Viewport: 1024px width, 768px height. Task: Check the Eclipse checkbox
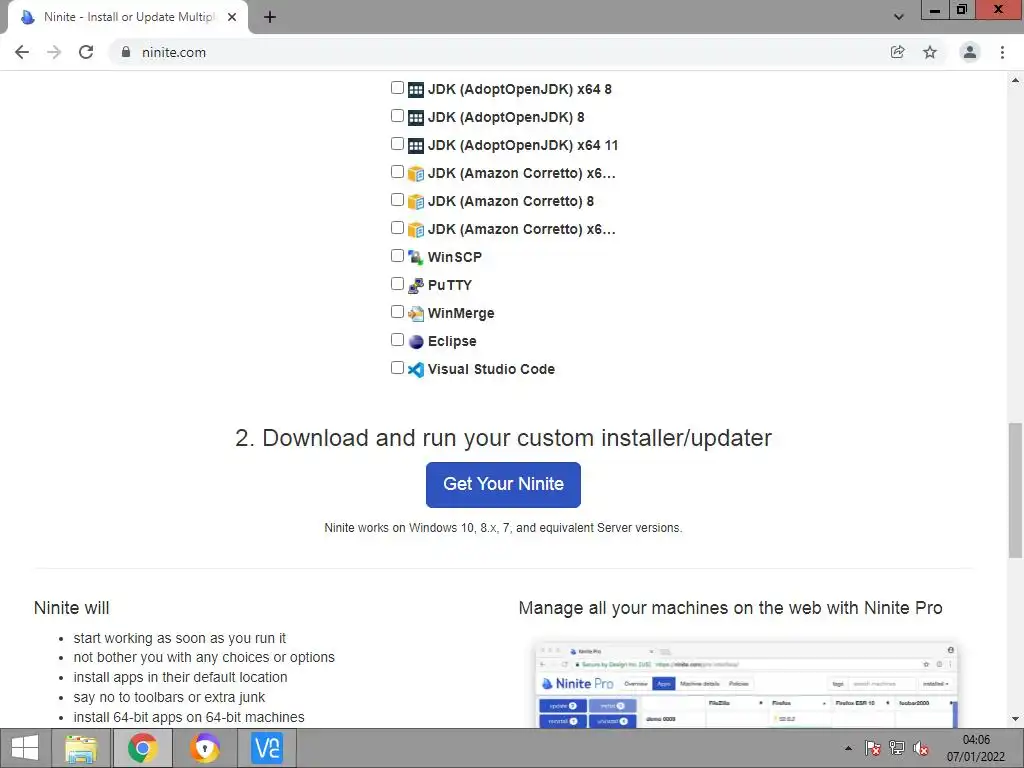(397, 340)
